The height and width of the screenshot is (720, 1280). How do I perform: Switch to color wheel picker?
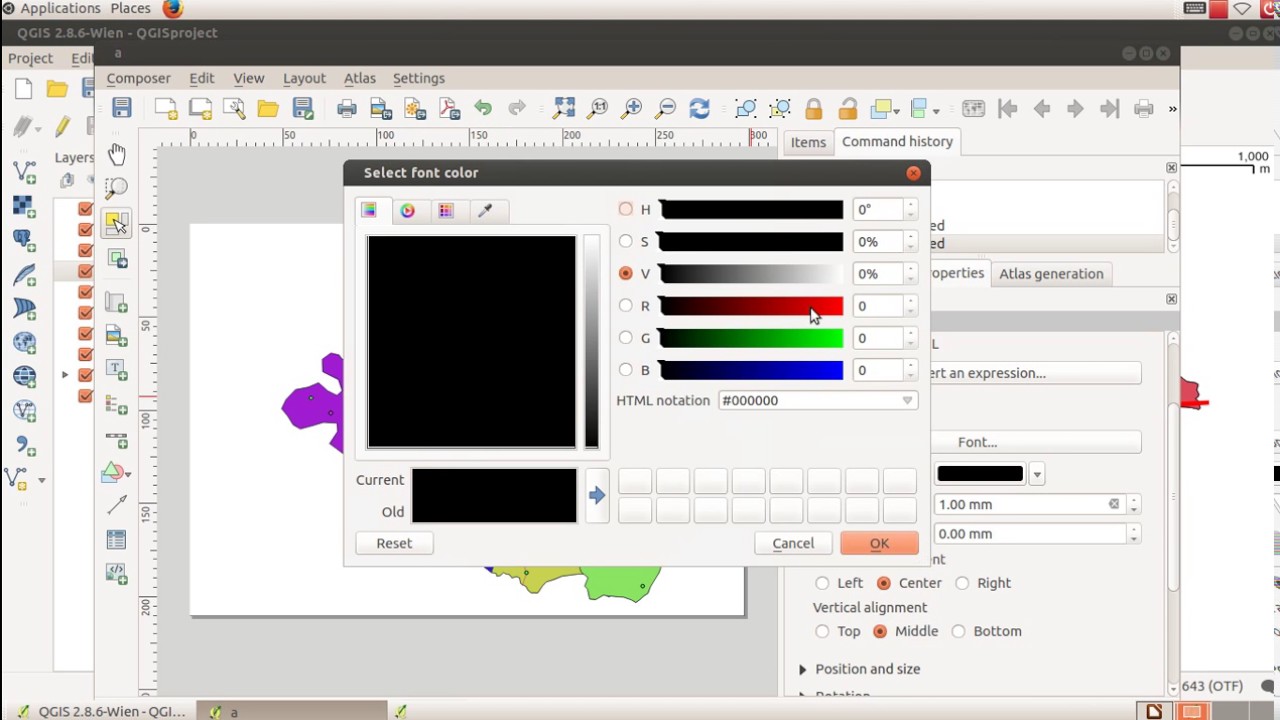pyautogui.click(x=407, y=210)
